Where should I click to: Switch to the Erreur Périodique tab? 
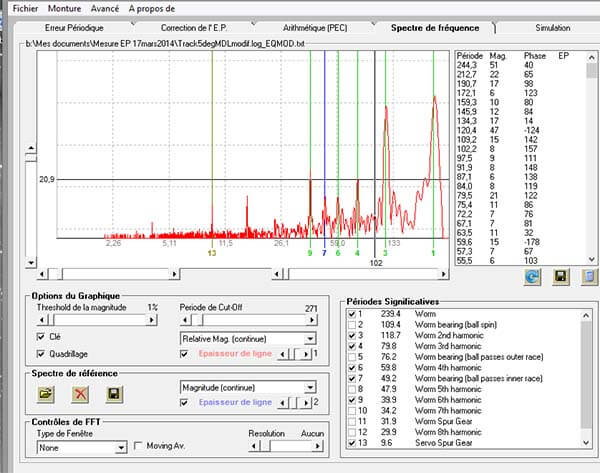pos(74,28)
